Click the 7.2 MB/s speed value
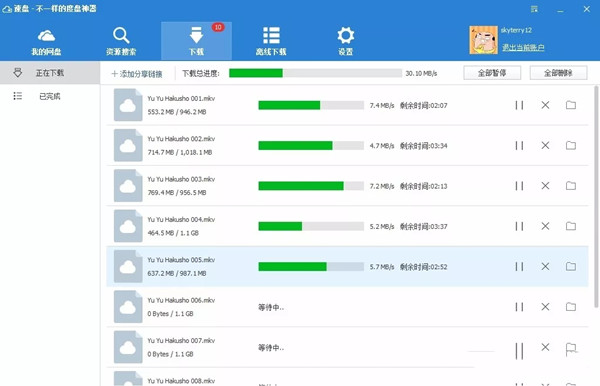The height and width of the screenshot is (386, 600). 382,186
